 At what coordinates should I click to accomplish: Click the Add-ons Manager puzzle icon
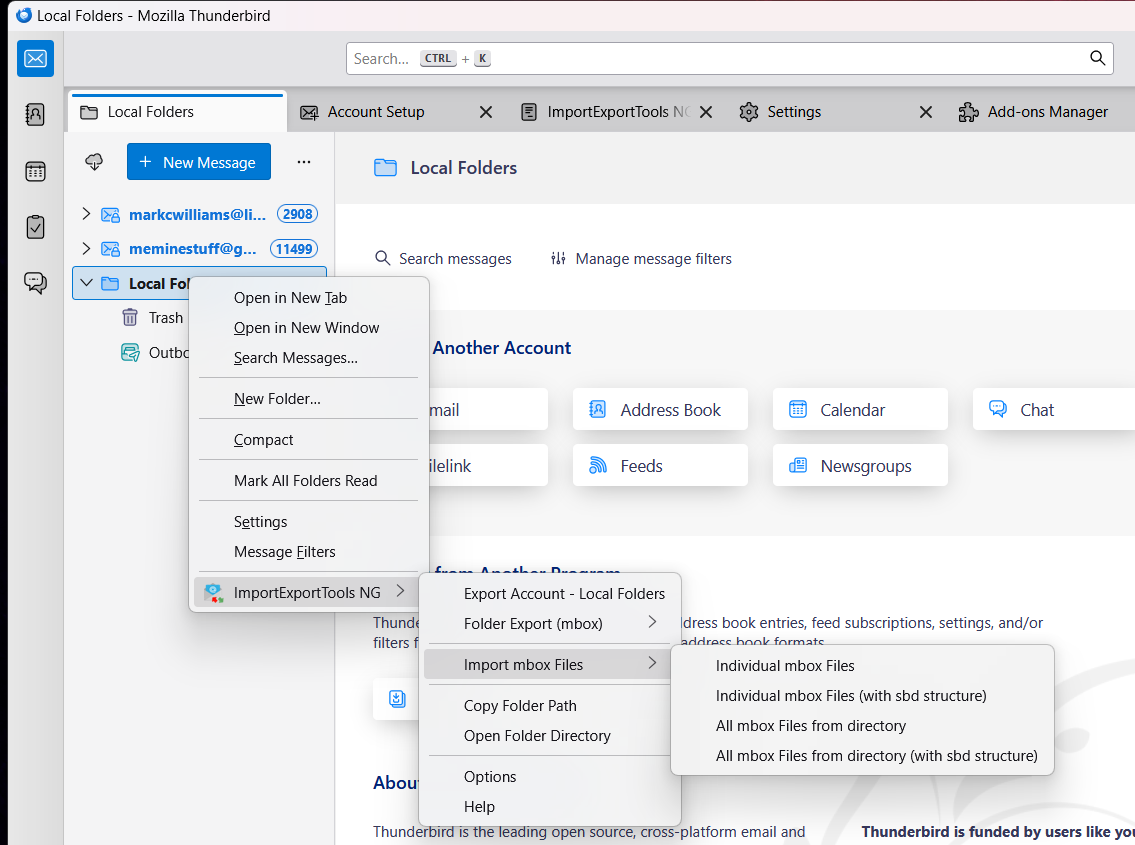[969, 112]
